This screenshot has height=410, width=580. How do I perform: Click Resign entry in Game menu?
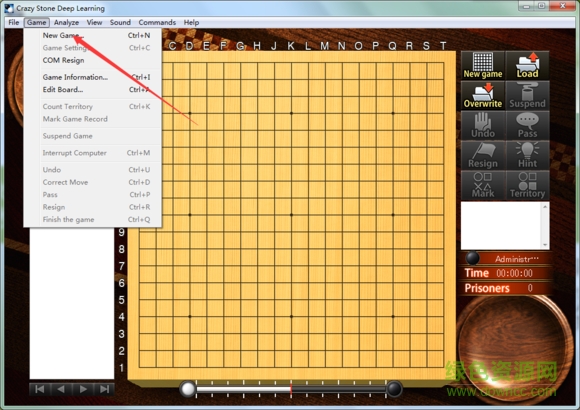coord(92,207)
